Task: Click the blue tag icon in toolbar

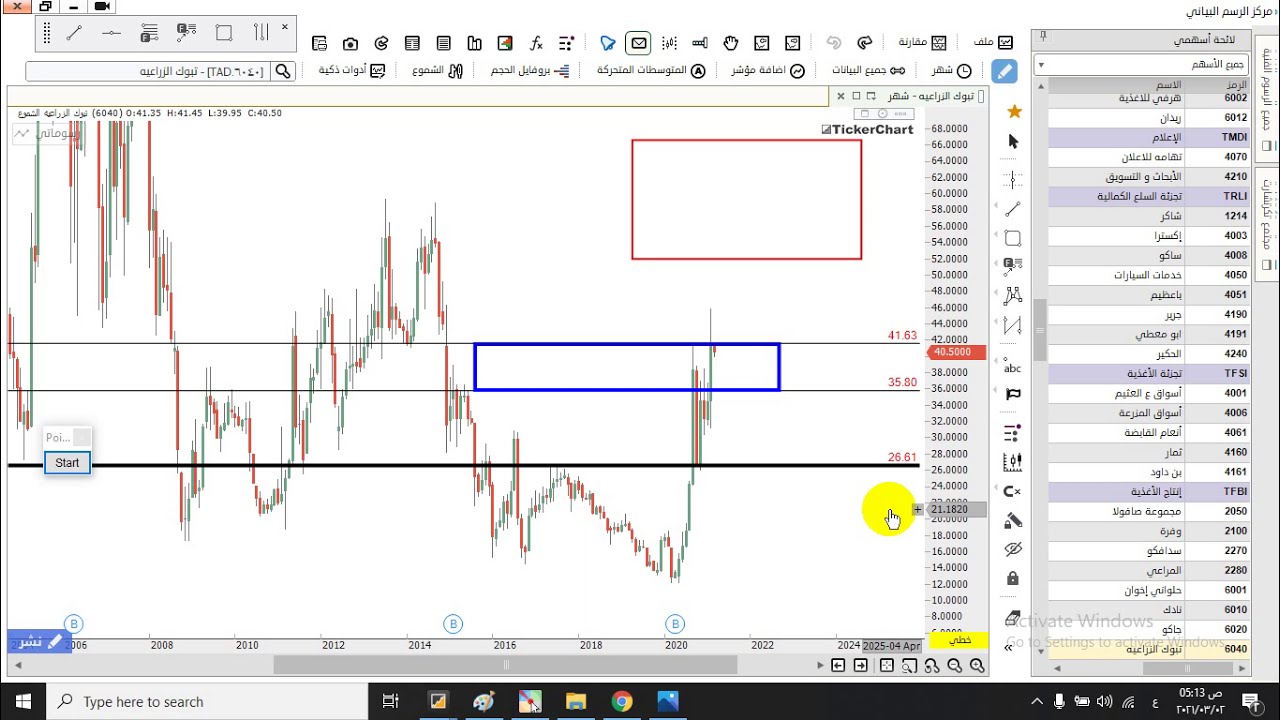Action: click(x=607, y=43)
